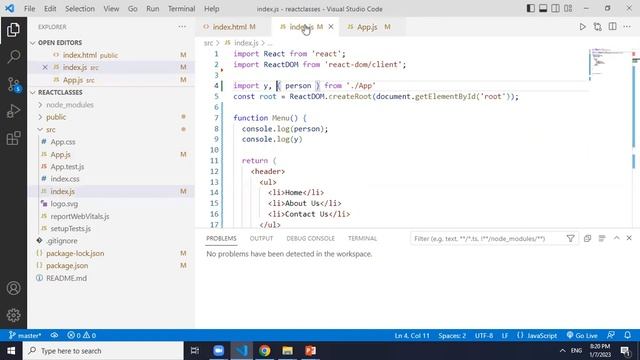
Task: Open App.css in the file tree
Action: [x=63, y=142]
